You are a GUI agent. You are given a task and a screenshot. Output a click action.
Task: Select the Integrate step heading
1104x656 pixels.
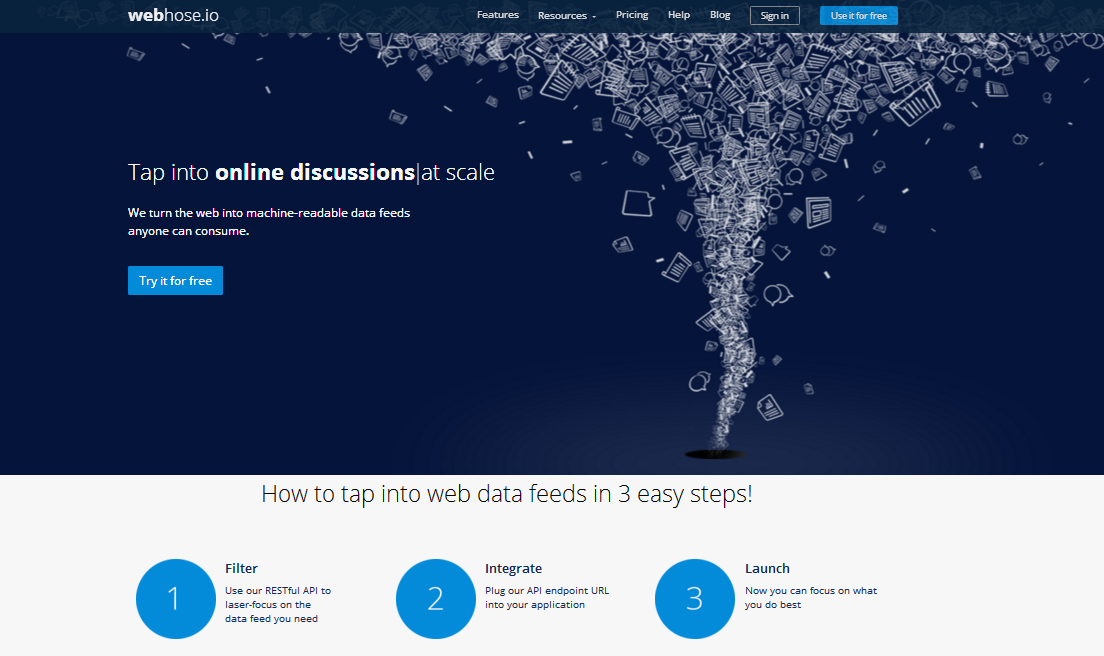tap(513, 569)
